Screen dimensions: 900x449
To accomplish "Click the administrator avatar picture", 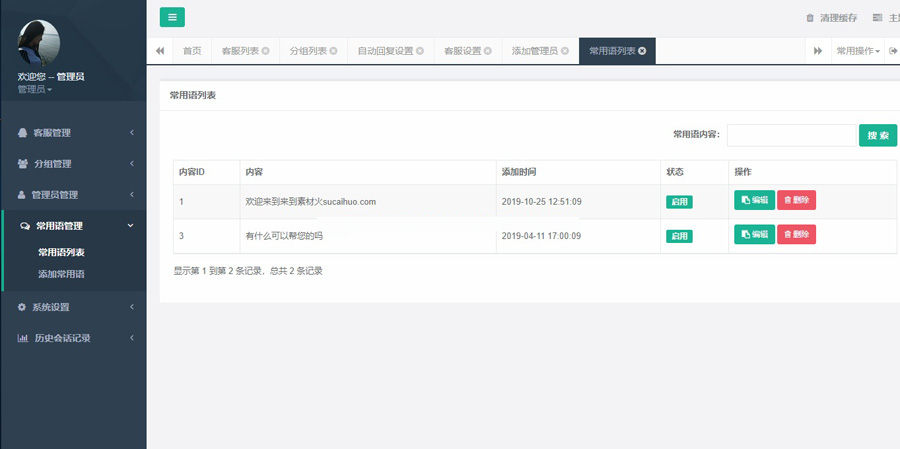I will (39, 43).
